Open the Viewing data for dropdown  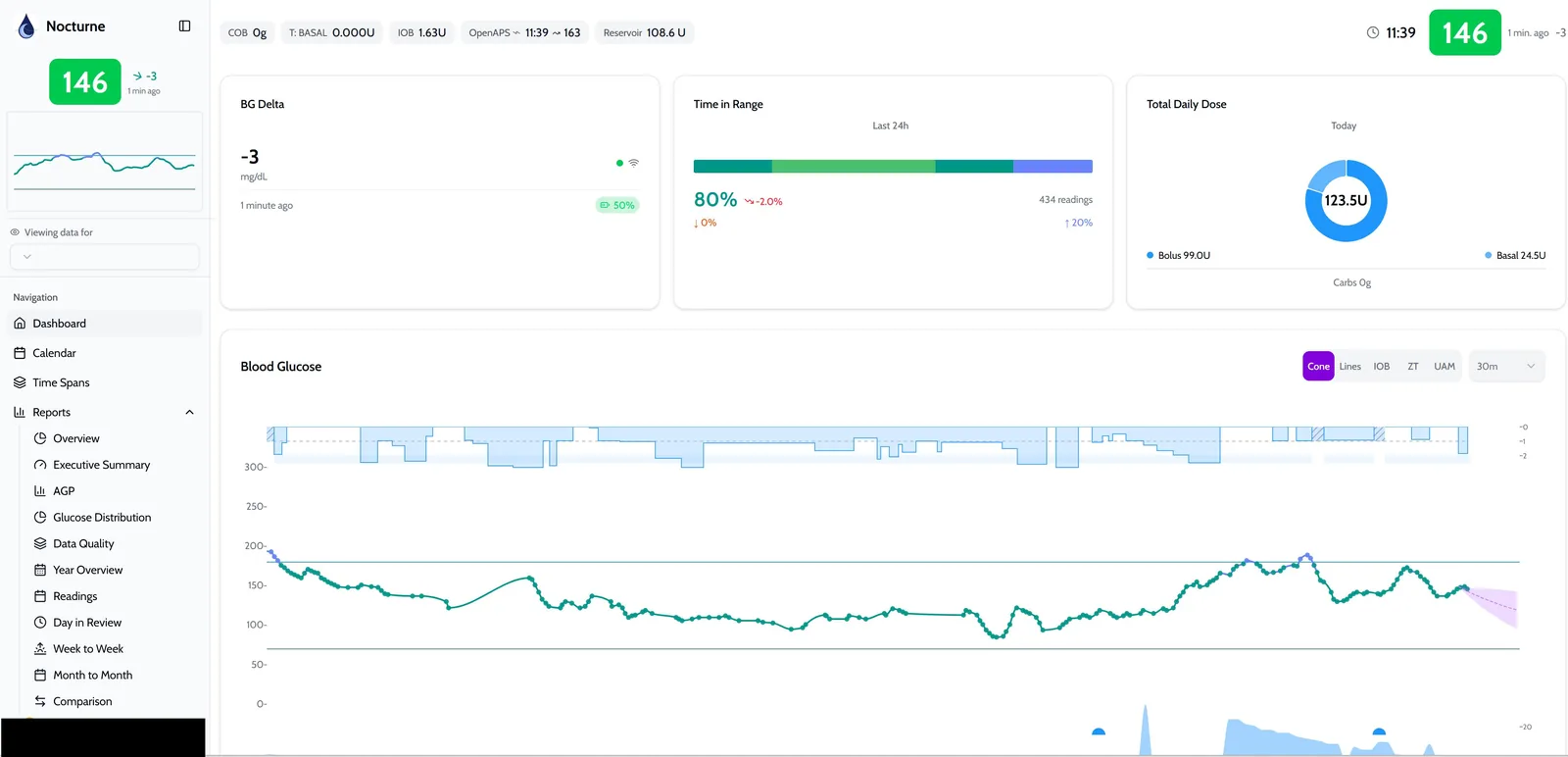(104, 257)
